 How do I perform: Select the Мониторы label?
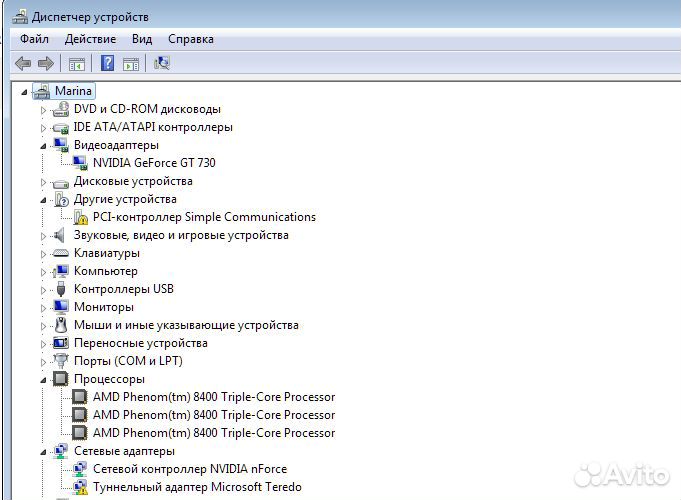click(104, 307)
